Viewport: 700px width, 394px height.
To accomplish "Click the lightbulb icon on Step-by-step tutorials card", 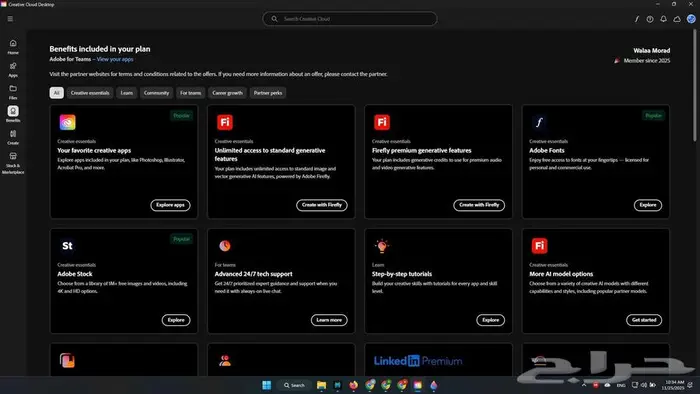I will click(382, 245).
